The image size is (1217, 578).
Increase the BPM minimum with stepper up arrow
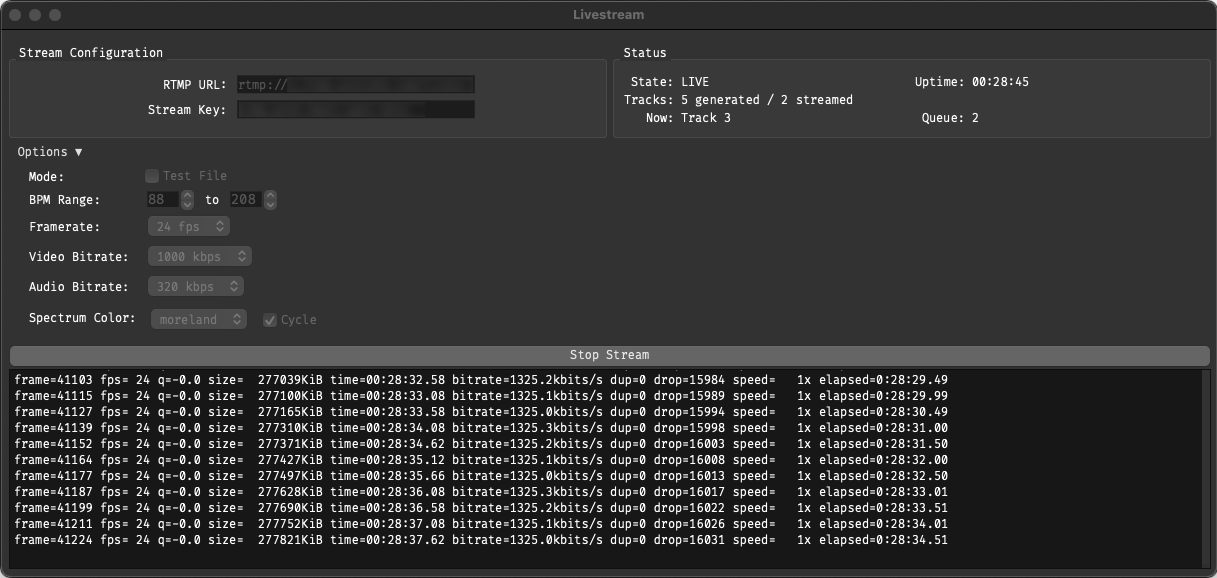point(187,196)
